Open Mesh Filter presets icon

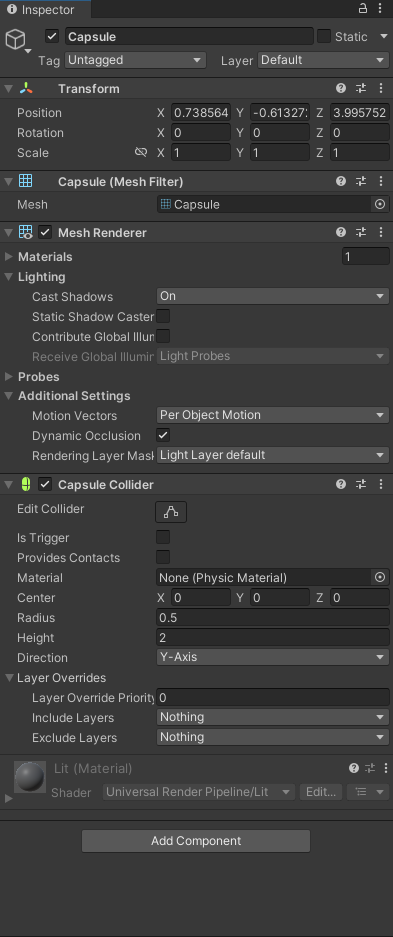[x=361, y=181]
